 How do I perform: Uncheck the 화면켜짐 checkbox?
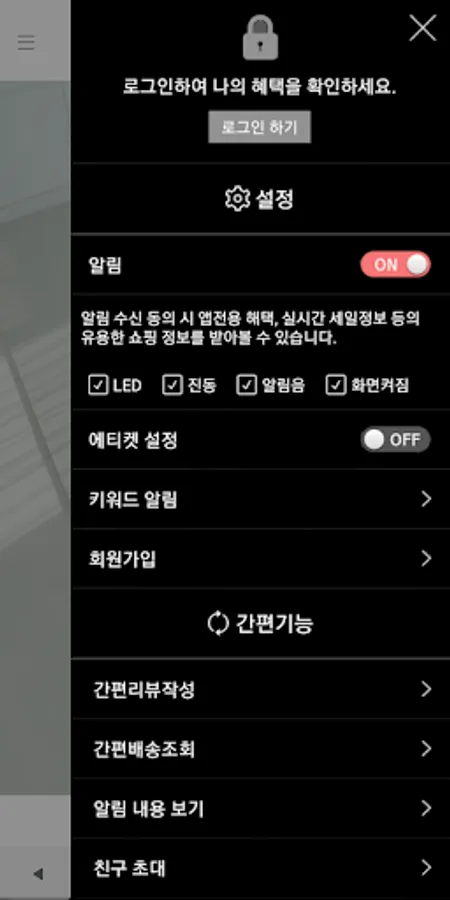tap(336, 385)
